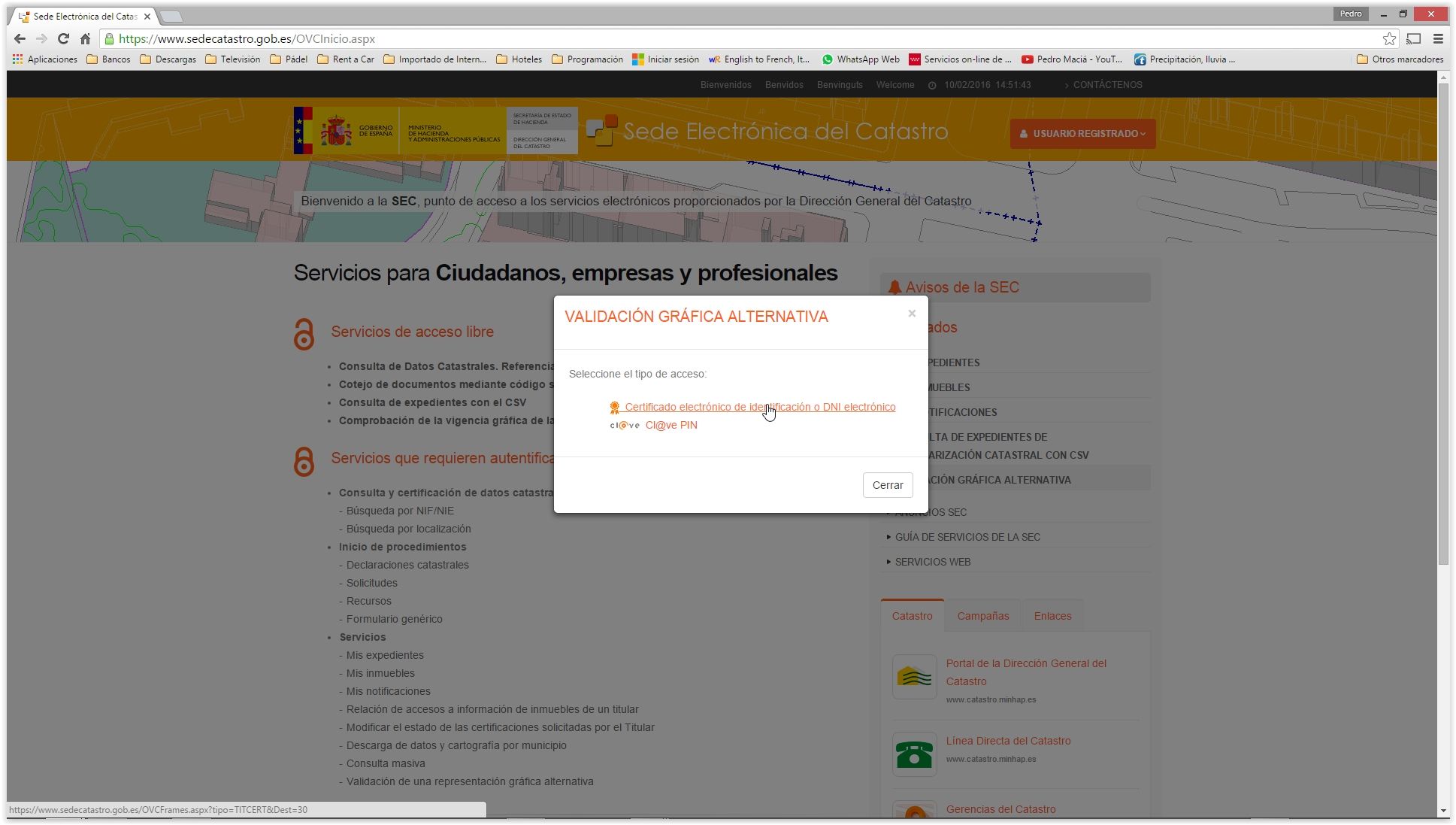This screenshot has height=825, width=1456.
Task: Click the certificate badge icon in dialog
Action: tap(614, 408)
